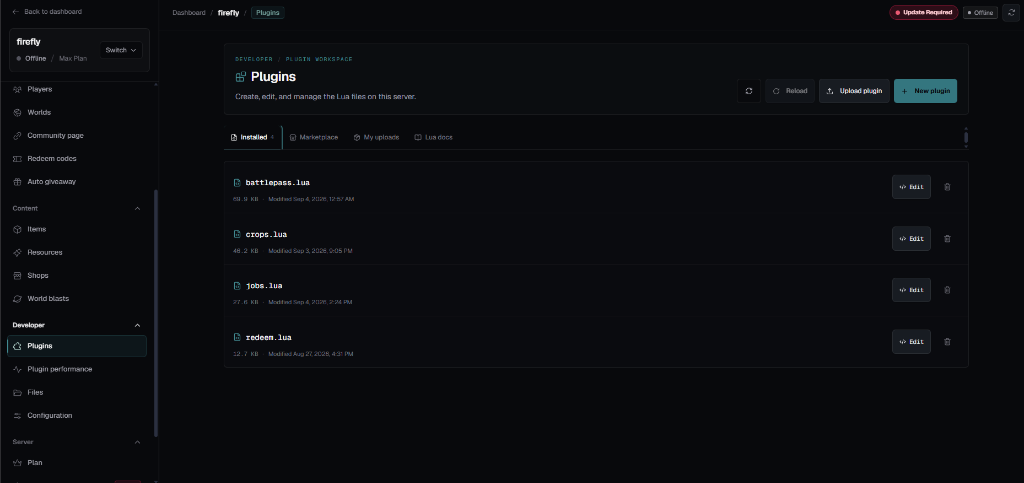The width and height of the screenshot is (1024, 483).
Task: Collapse the Content section
Action: click(137, 208)
